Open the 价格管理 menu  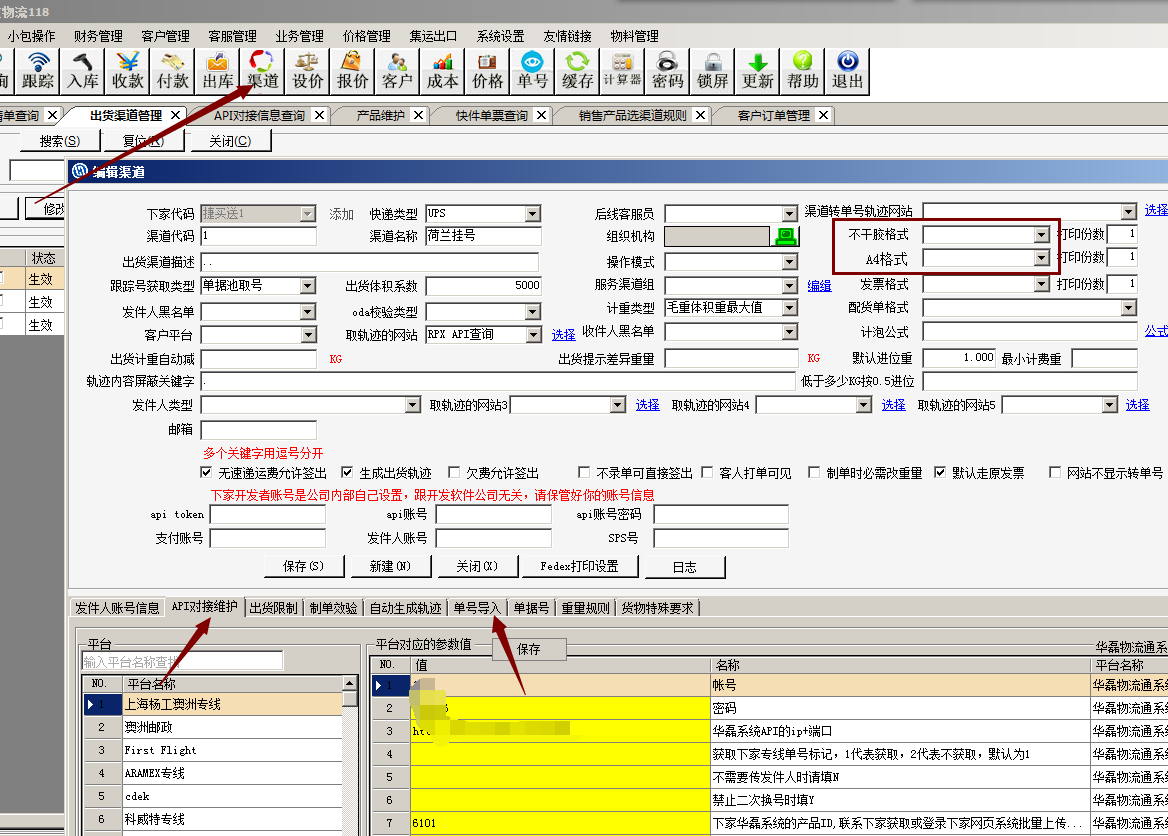(x=366, y=36)
